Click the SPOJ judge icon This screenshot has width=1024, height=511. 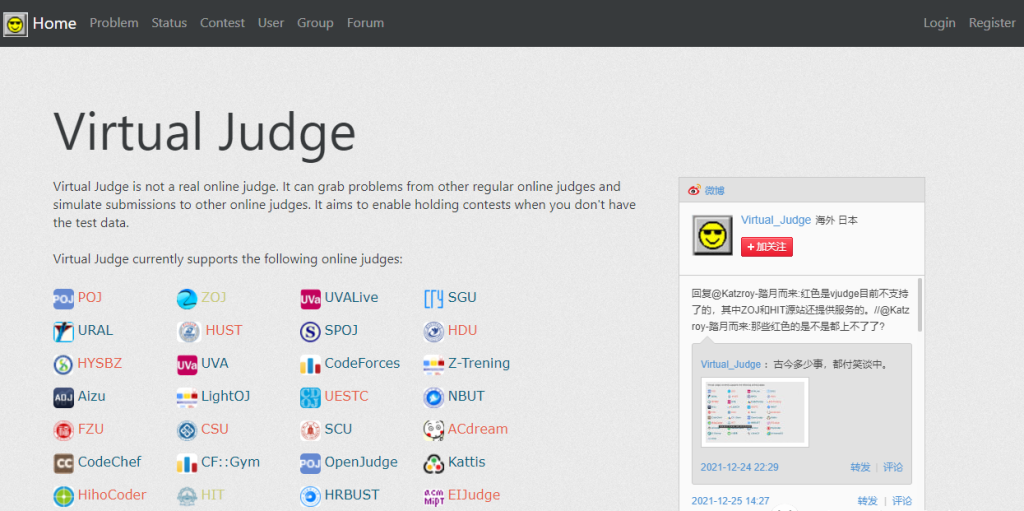pyautogui.click(x=310, y=331)
